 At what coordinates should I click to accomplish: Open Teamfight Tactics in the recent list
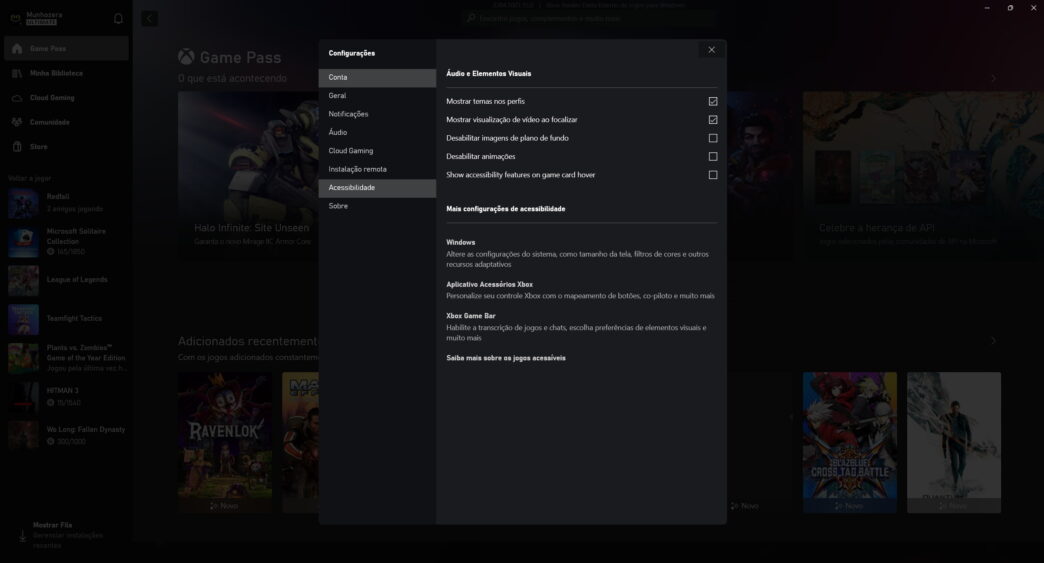67,319
